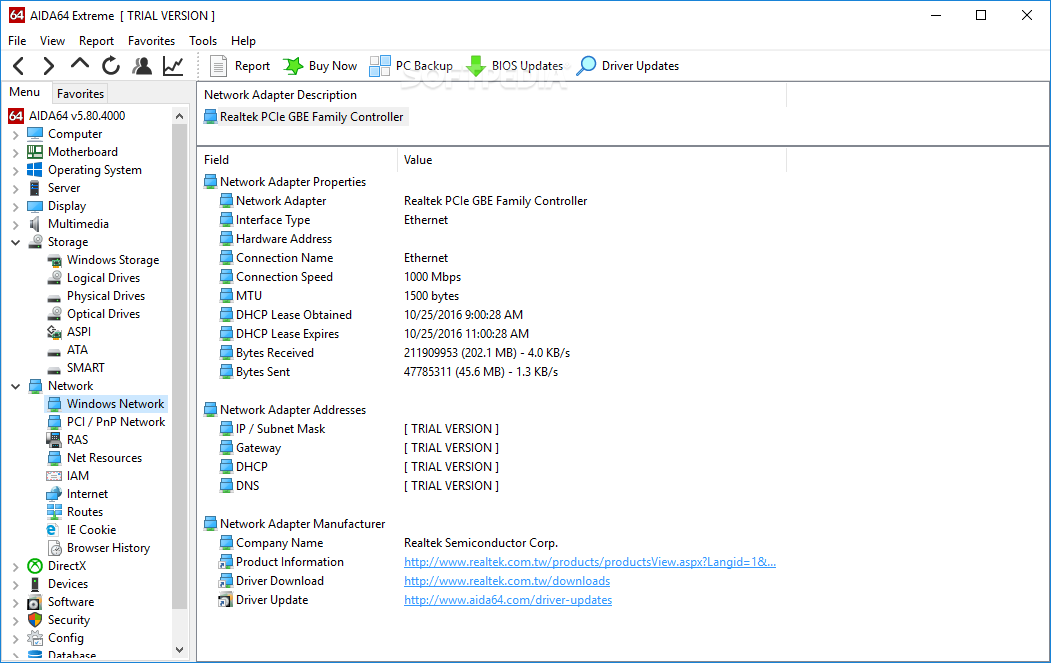Refresh the current page

coord(111,66)
